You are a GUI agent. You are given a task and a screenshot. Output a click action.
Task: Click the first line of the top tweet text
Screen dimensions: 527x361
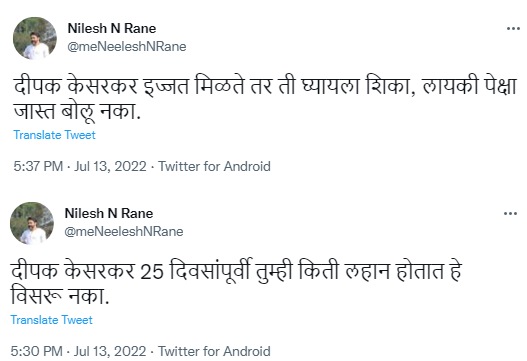265,86
